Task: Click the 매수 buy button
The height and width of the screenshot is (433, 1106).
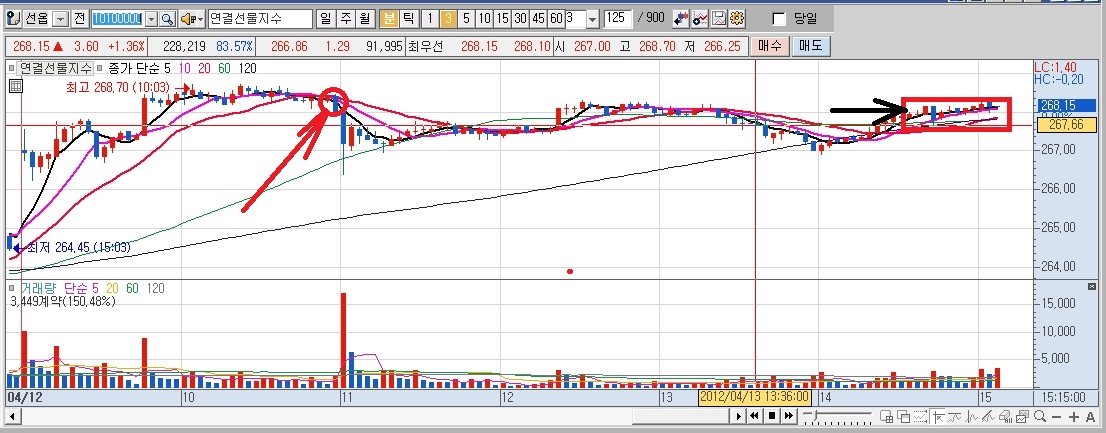Action: (x=770, y=46)
